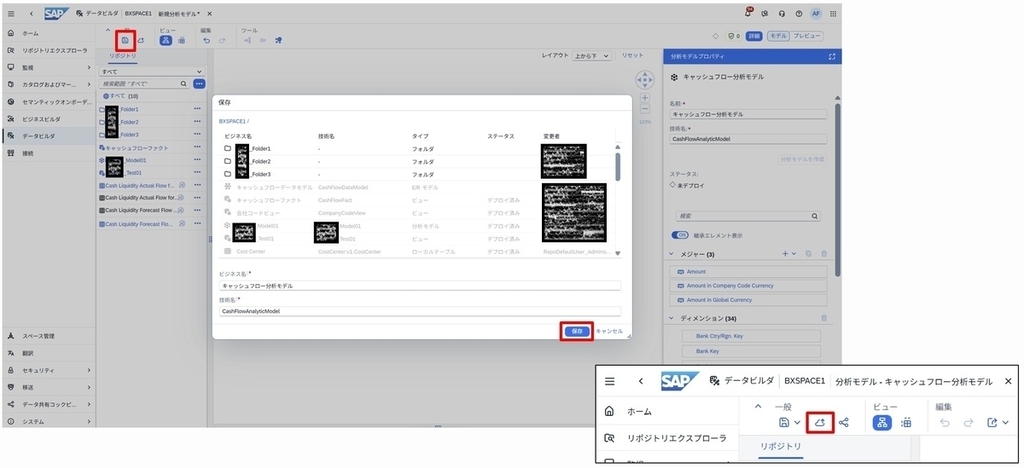Image resolution: width=1024 pixels, height=468 pixels.
Task: Click the search magnifier in the repository panel
Action: (184, 84)
